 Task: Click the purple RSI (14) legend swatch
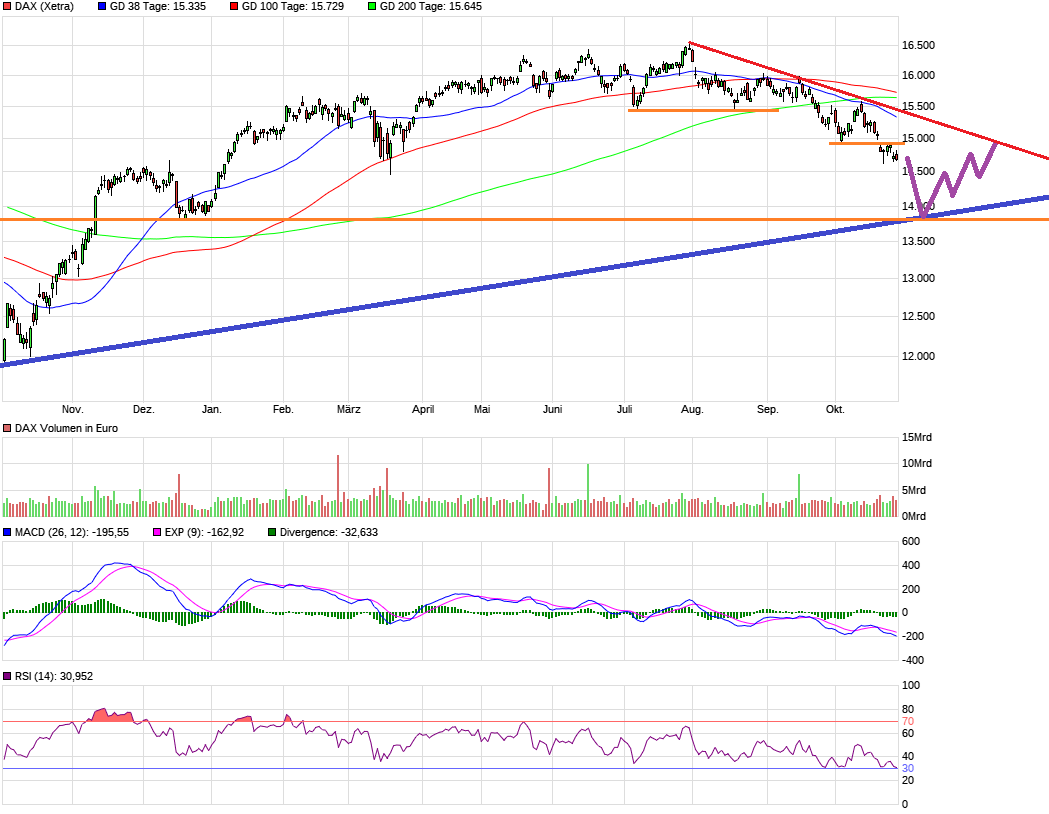pos(7,676)
